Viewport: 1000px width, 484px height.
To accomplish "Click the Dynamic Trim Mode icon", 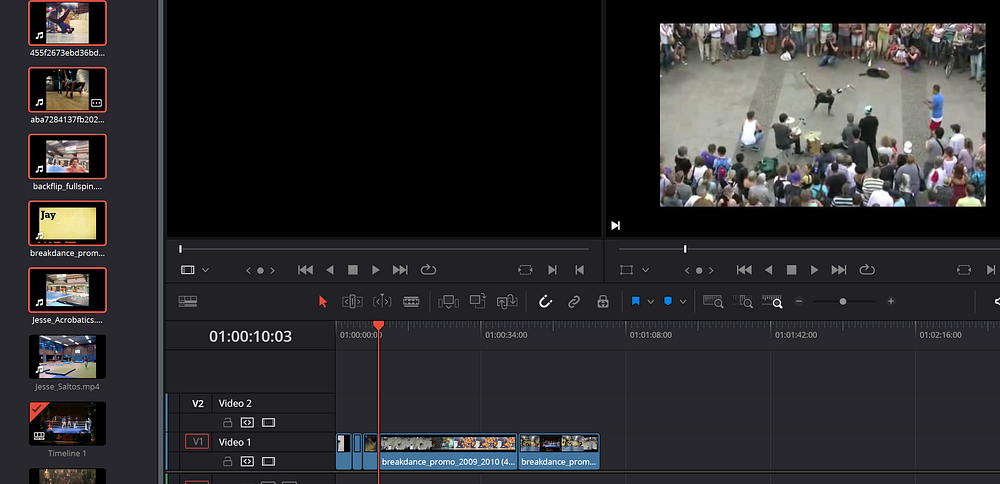I will (381, 301).
